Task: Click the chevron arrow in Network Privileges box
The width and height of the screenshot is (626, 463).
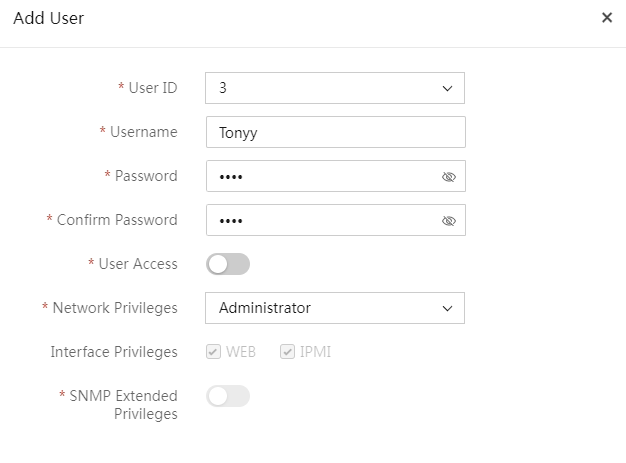Action: (x=447, y=308)
